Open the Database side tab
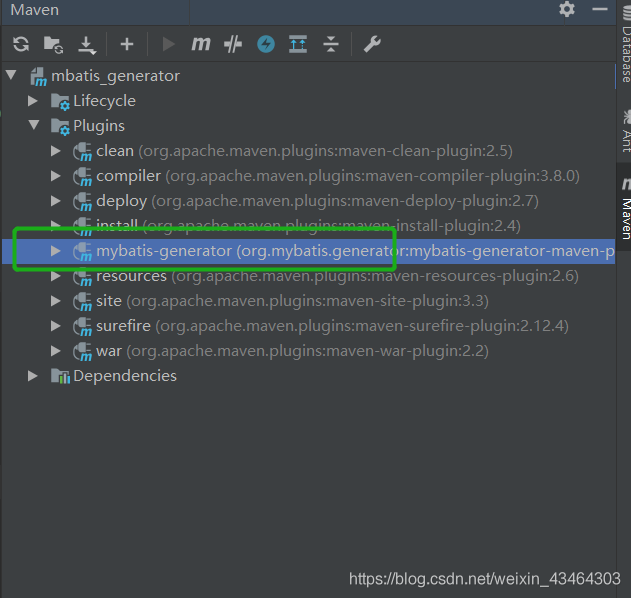Image resolution: width=631 pixels, height=598 pixels. point(625,42)
